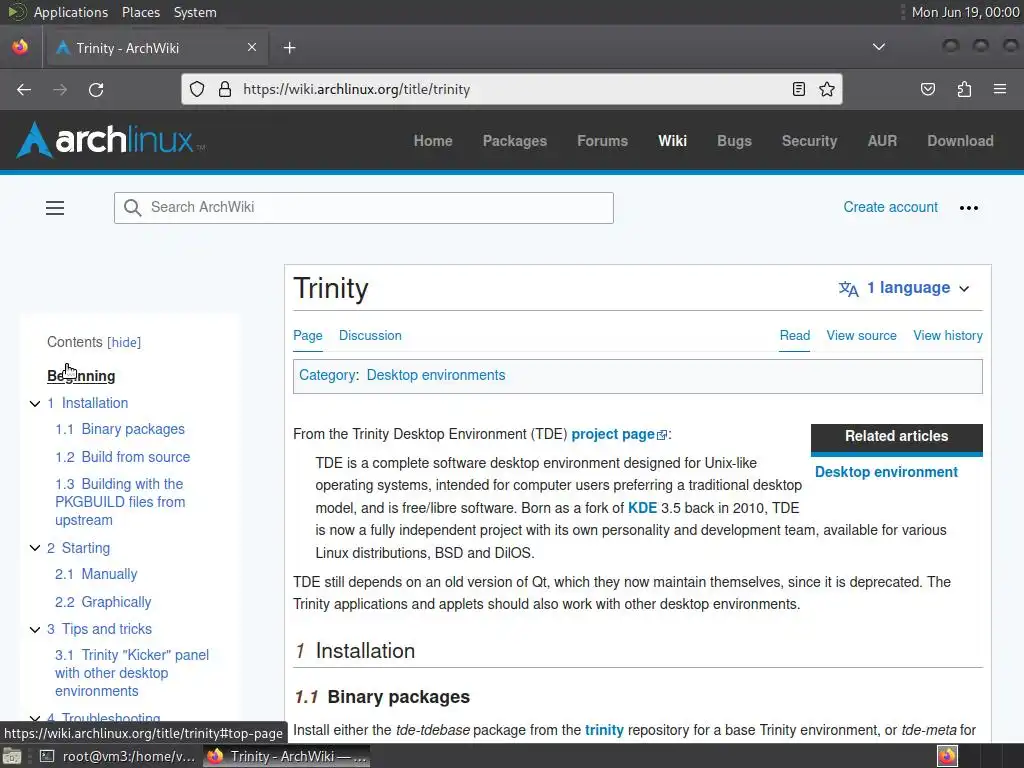Open the Desktop environment related article
Screen dimensions: 1024x768
tap(886, 472)
